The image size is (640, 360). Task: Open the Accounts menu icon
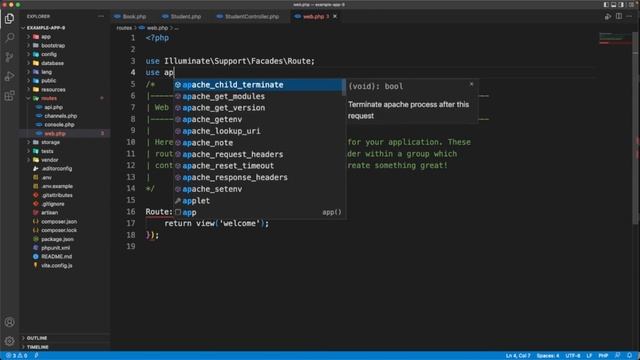click(x=9, y=322)
